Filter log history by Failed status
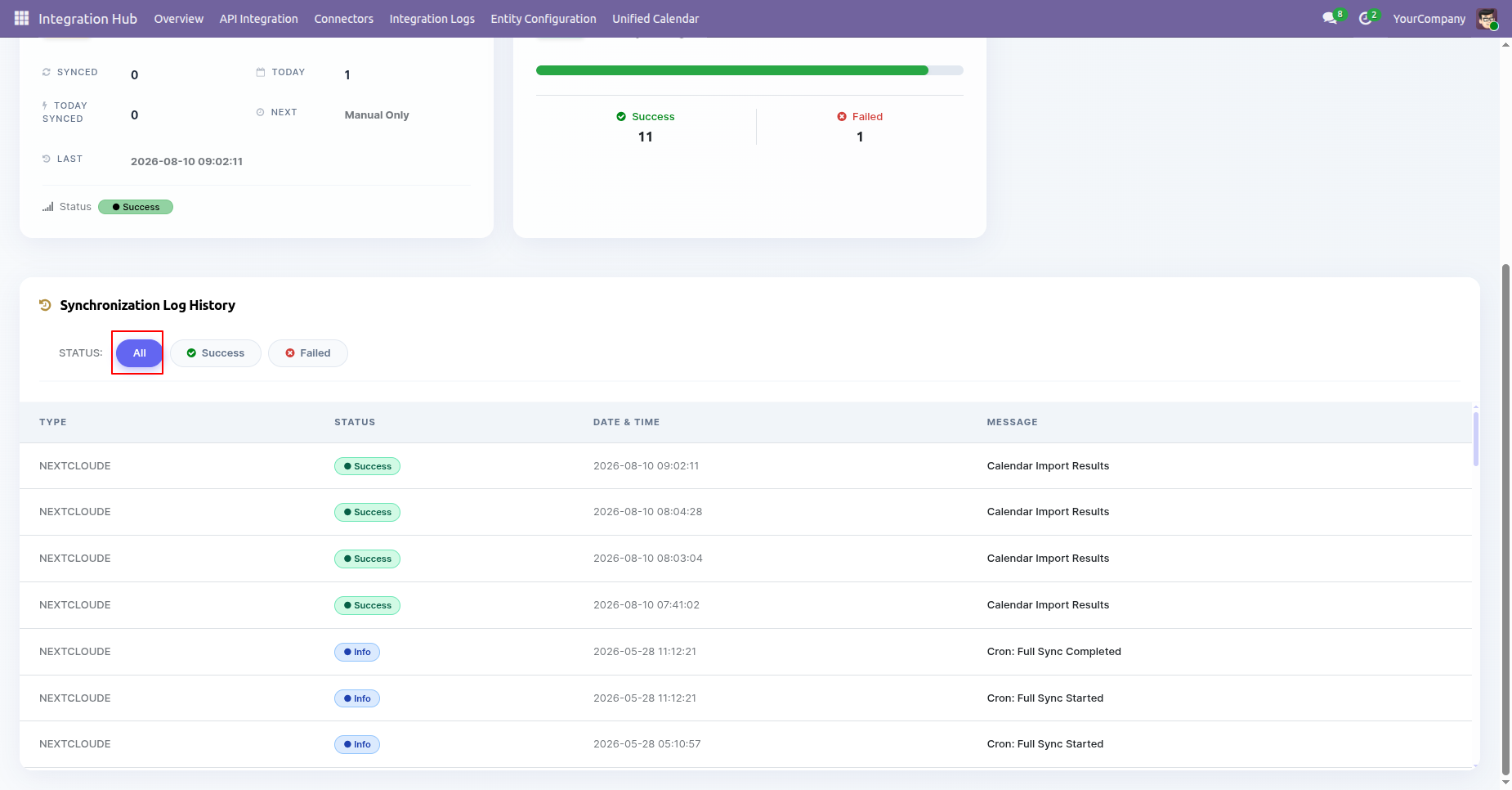This screenshot has height=790, width=1512. [x=308, y=353]
